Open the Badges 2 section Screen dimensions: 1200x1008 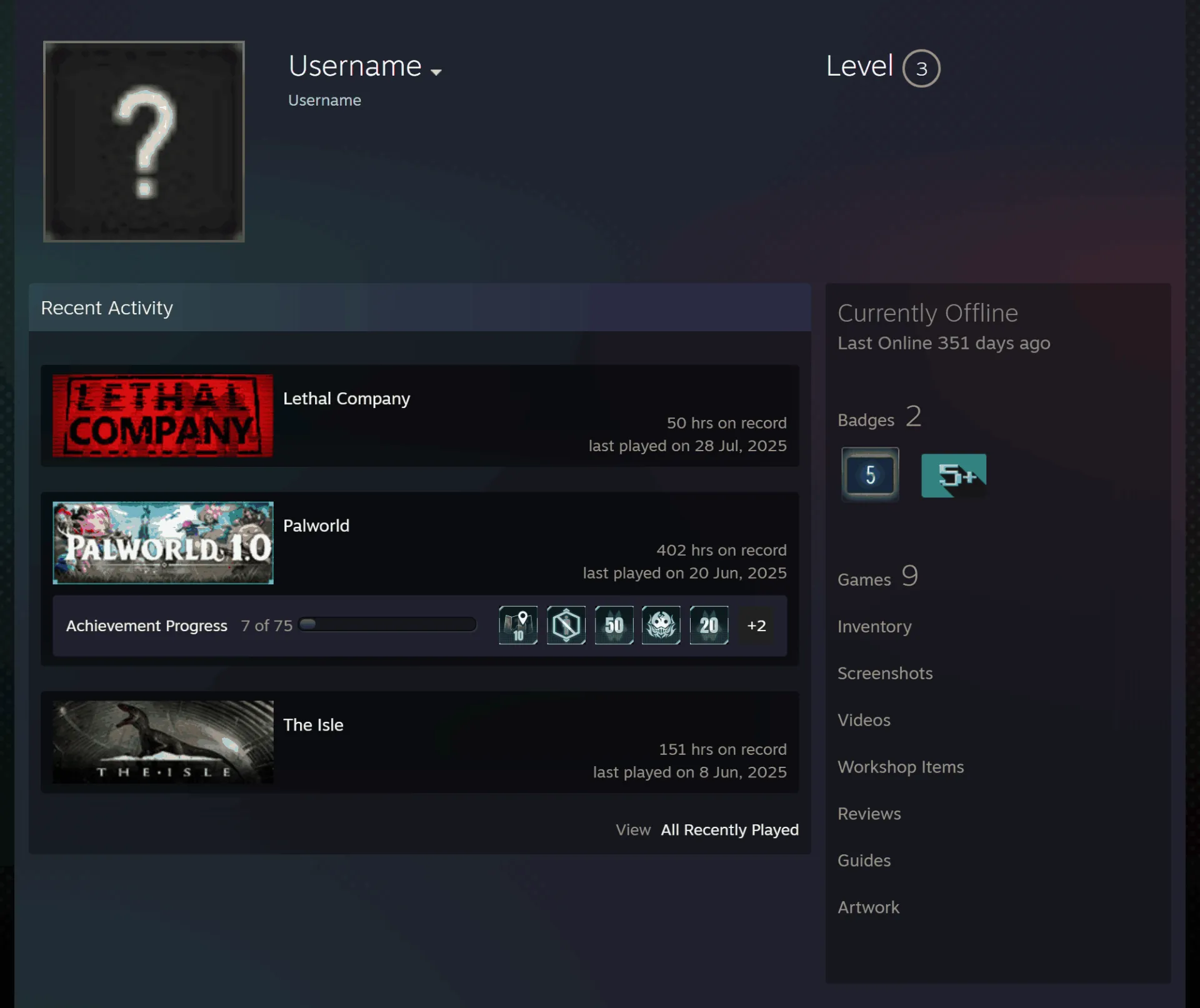(879, 417)
